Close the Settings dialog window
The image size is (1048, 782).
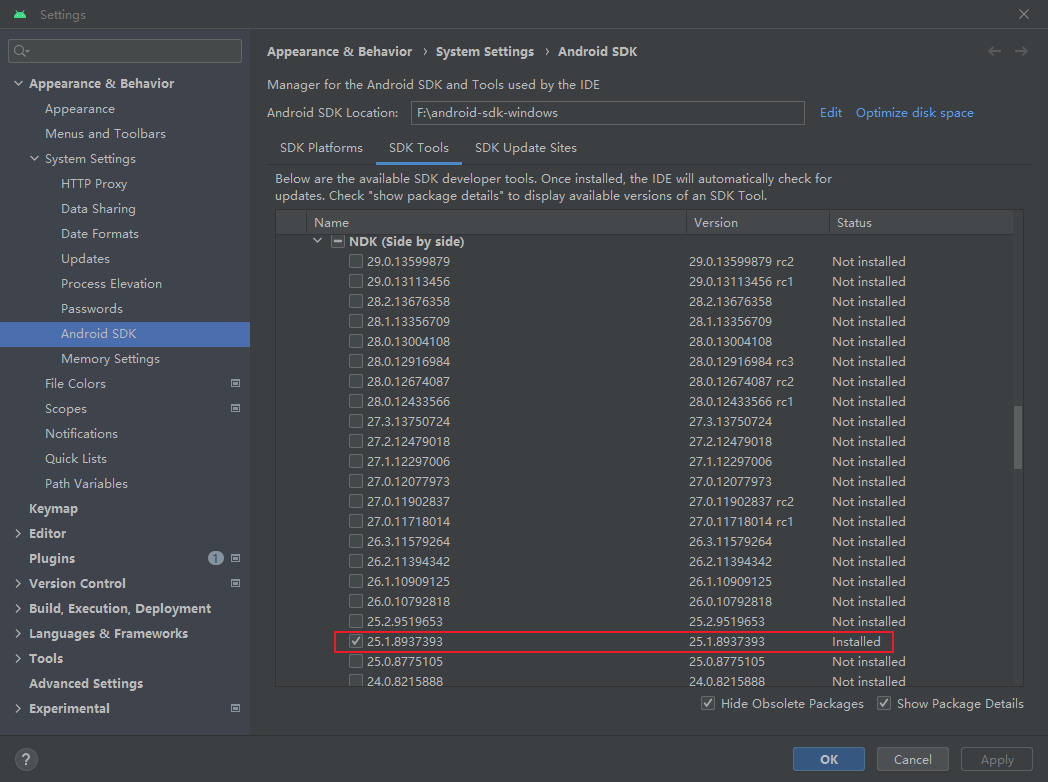click(x=1024, y=14)
